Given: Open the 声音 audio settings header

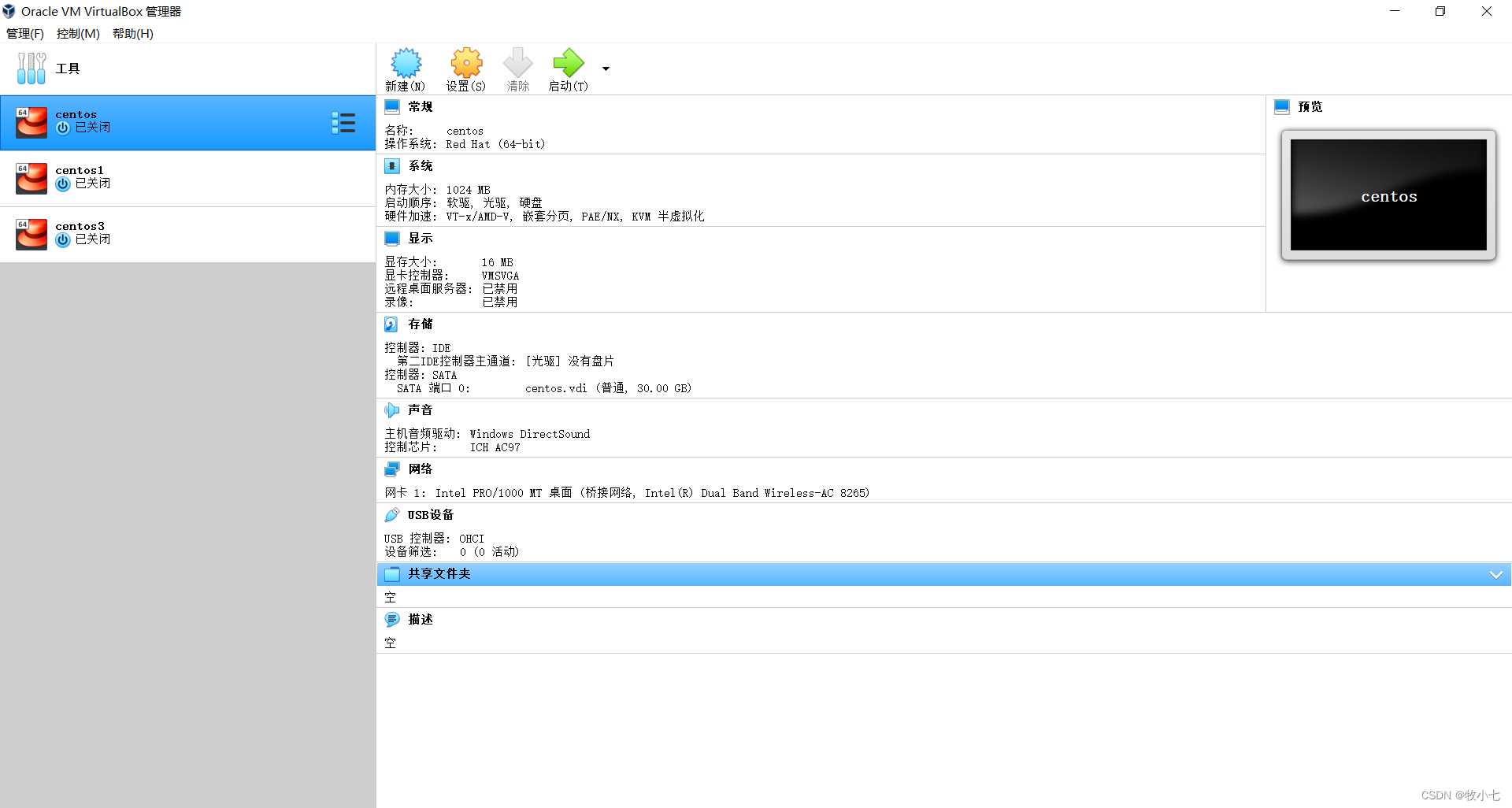Looking at the screenshot, I should (421, 410).
